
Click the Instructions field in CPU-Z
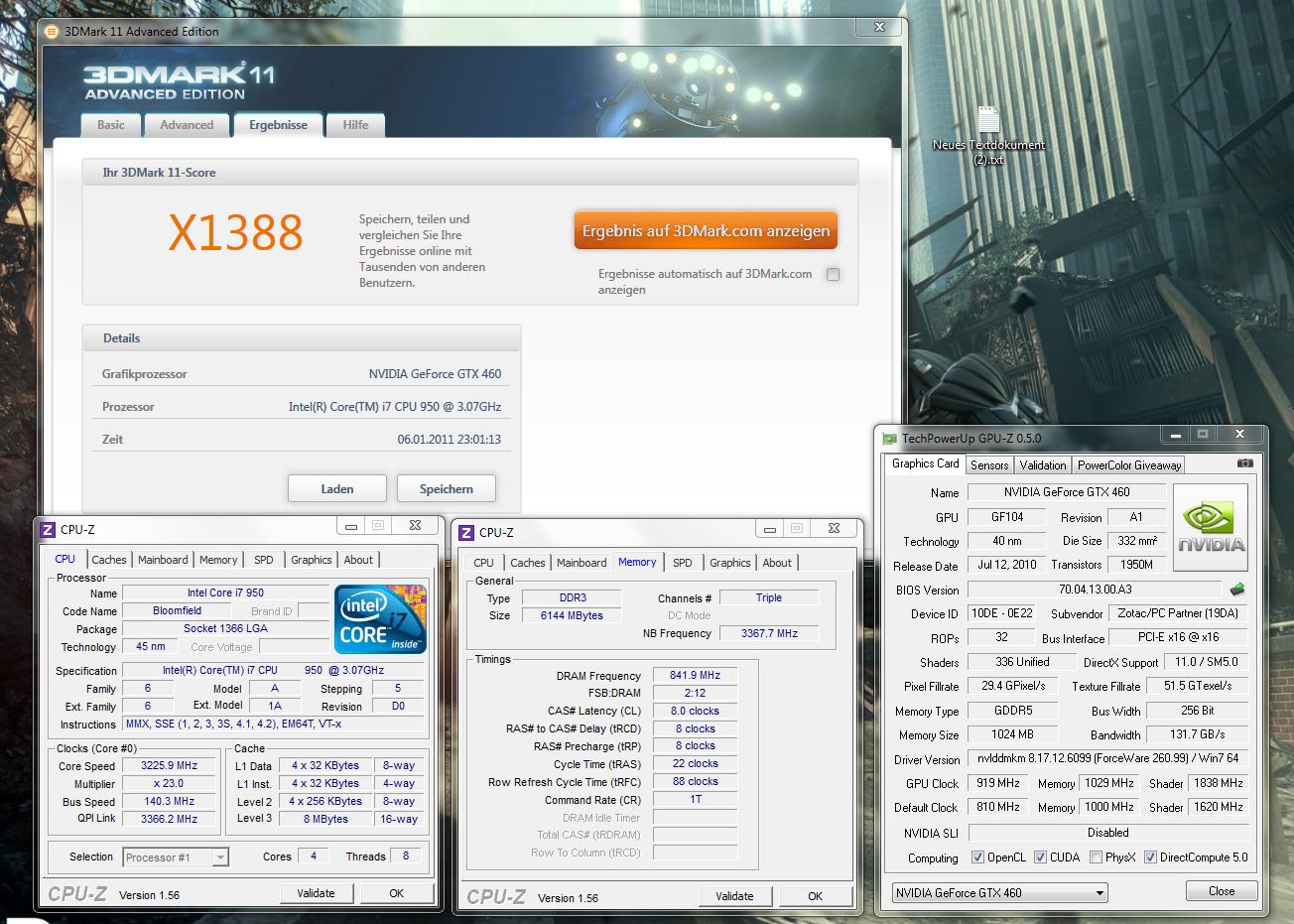[273, 725]
